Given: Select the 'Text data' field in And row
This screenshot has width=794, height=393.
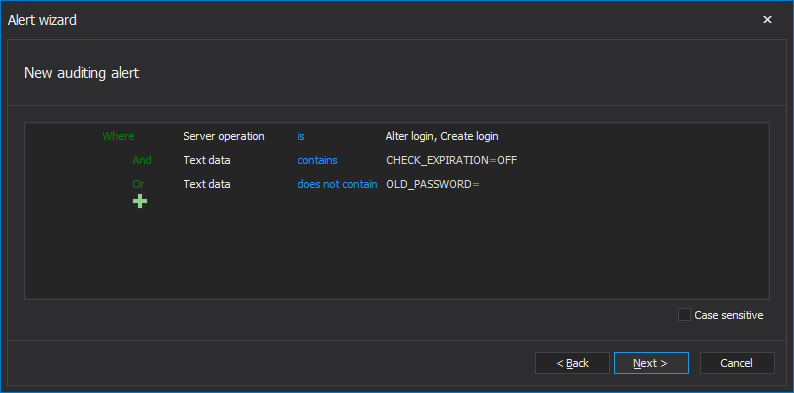Looking at the screenshot, I should (x=207, y=160).
